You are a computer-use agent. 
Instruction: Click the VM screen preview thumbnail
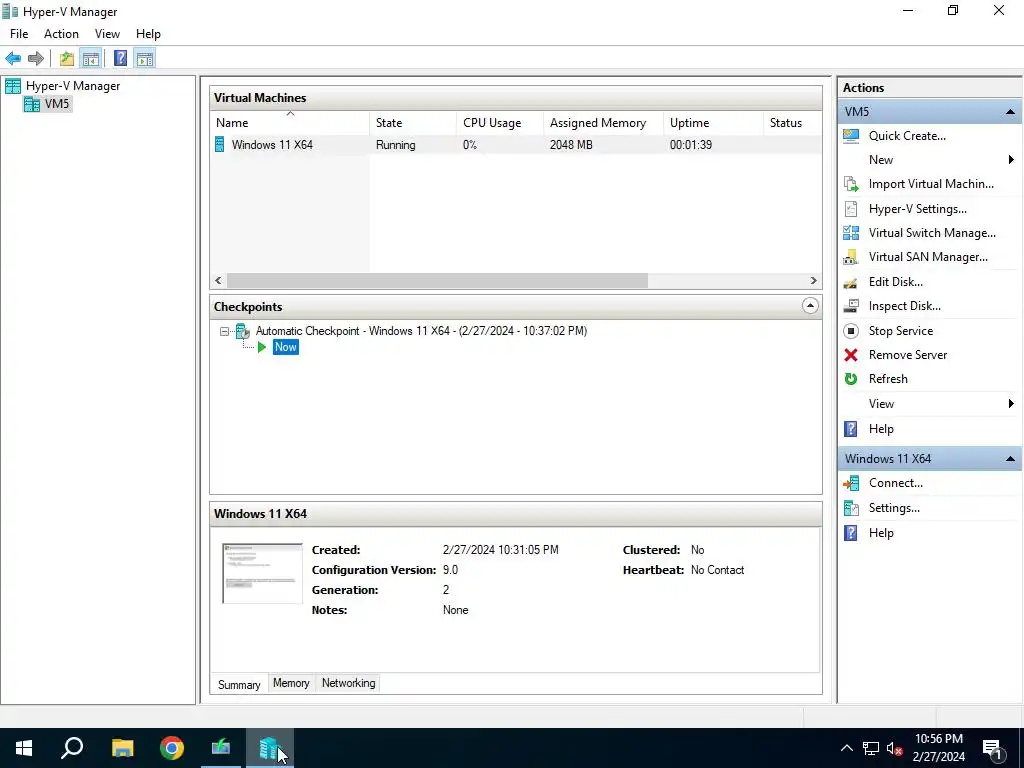pos(262,573)
